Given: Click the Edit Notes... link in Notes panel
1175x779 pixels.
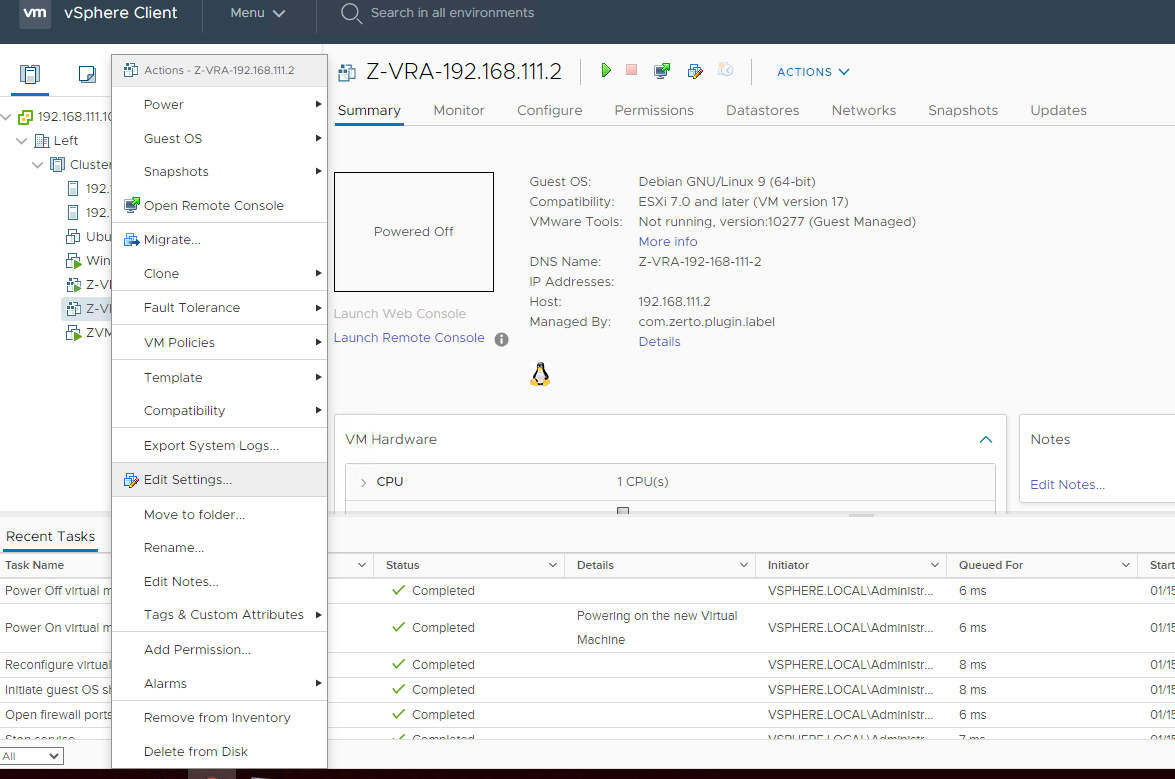Looking at the screenshot, I should pyautogui.click(x=1067, y=485).
